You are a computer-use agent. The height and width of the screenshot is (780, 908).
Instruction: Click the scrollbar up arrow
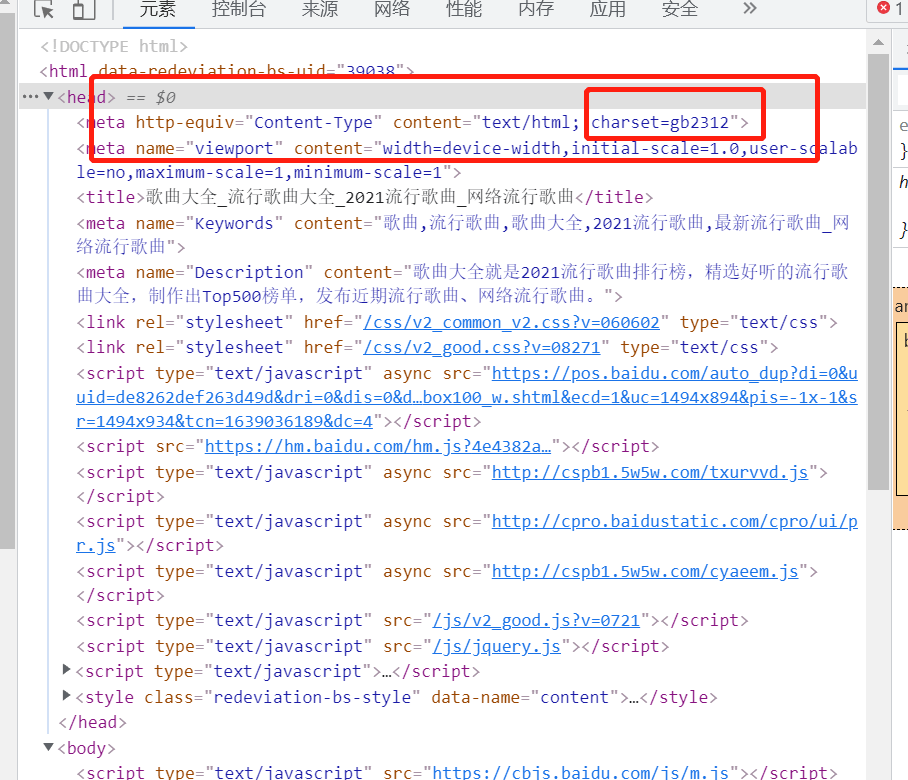click(878, 42)
